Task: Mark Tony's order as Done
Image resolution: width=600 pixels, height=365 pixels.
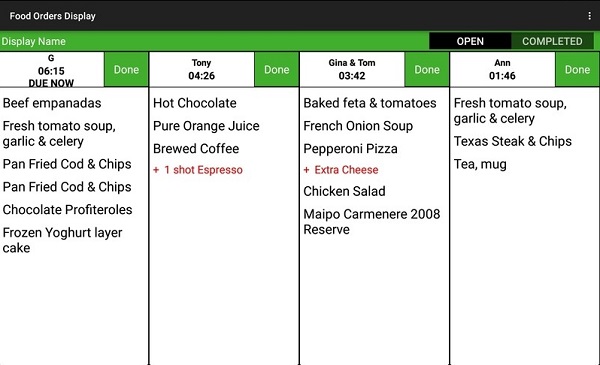Action: pyautogui.click(x=276, y=70)
